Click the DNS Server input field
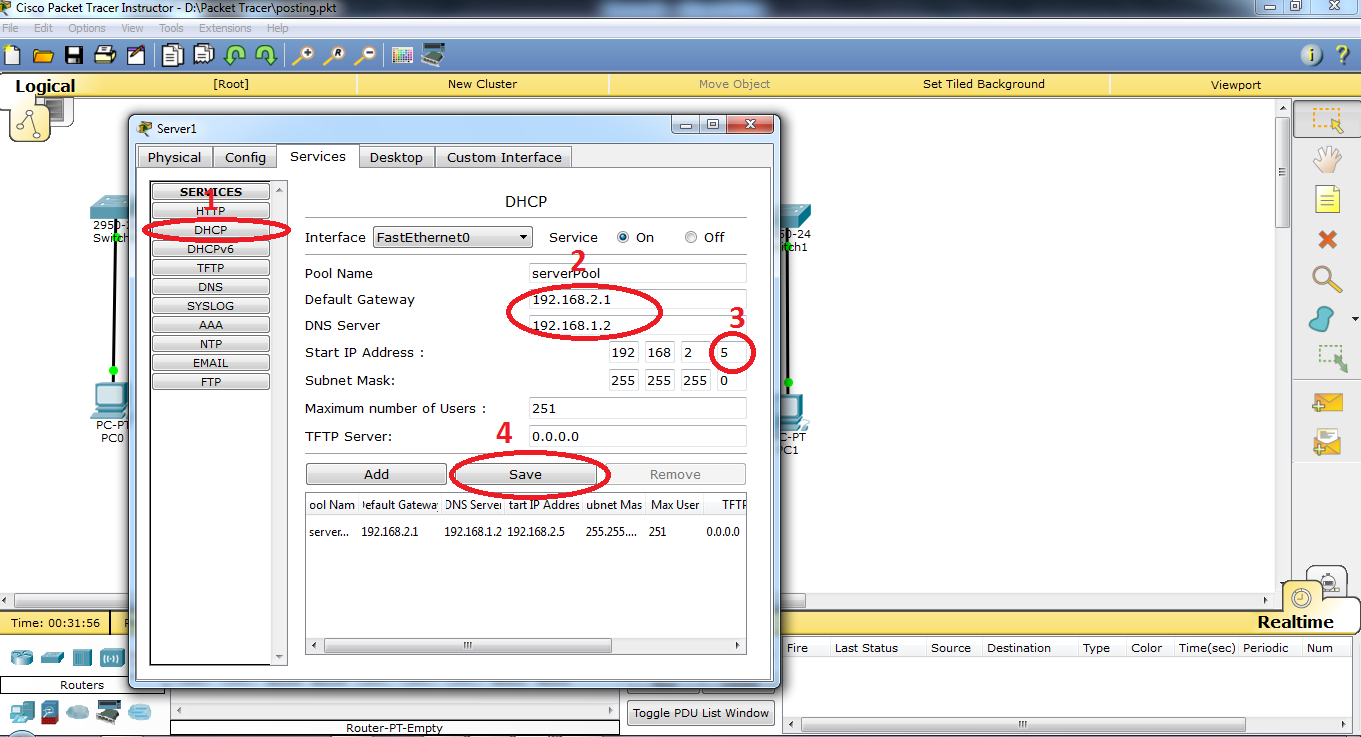 638,325
